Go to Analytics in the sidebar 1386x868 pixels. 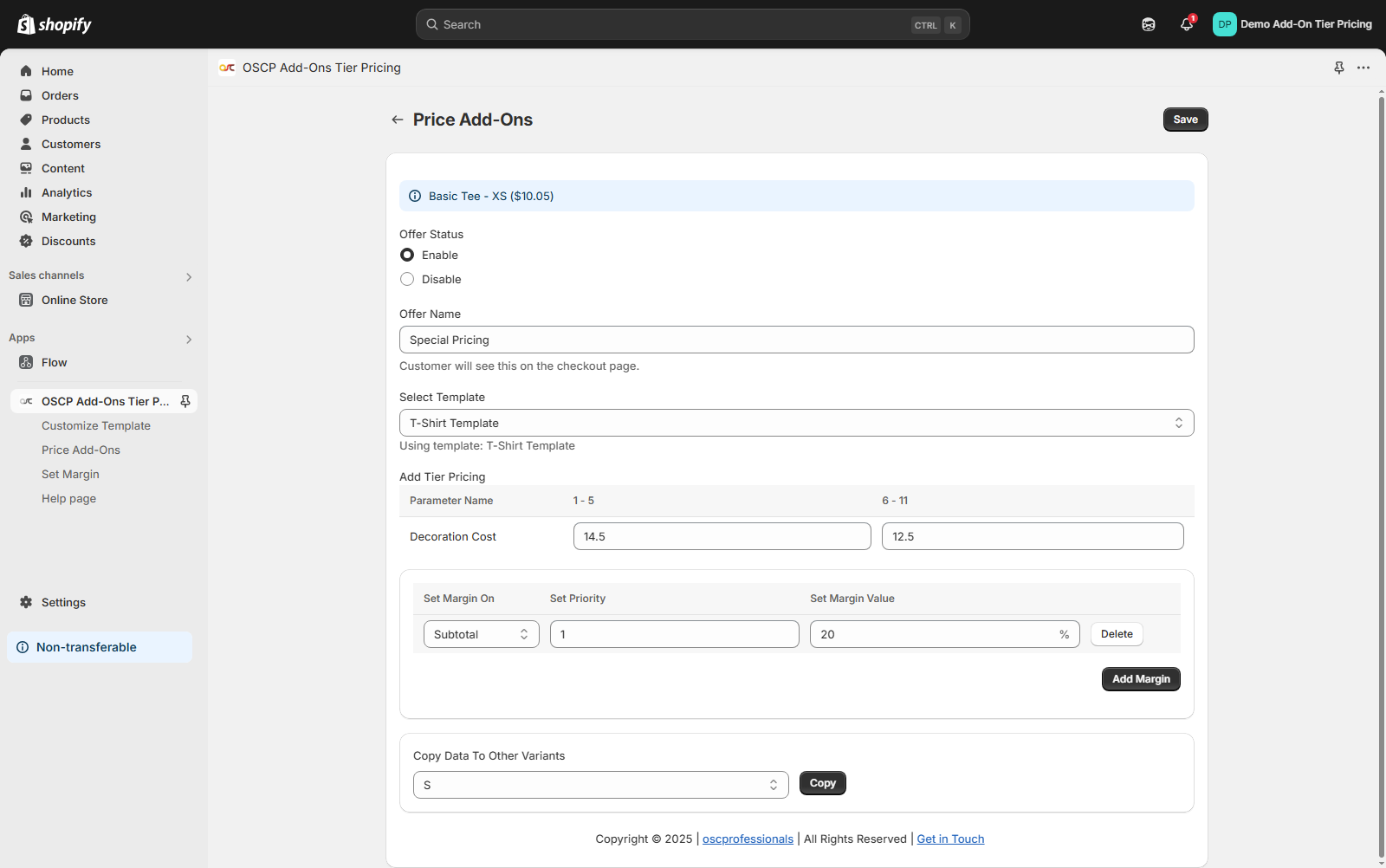click(67, 192)
